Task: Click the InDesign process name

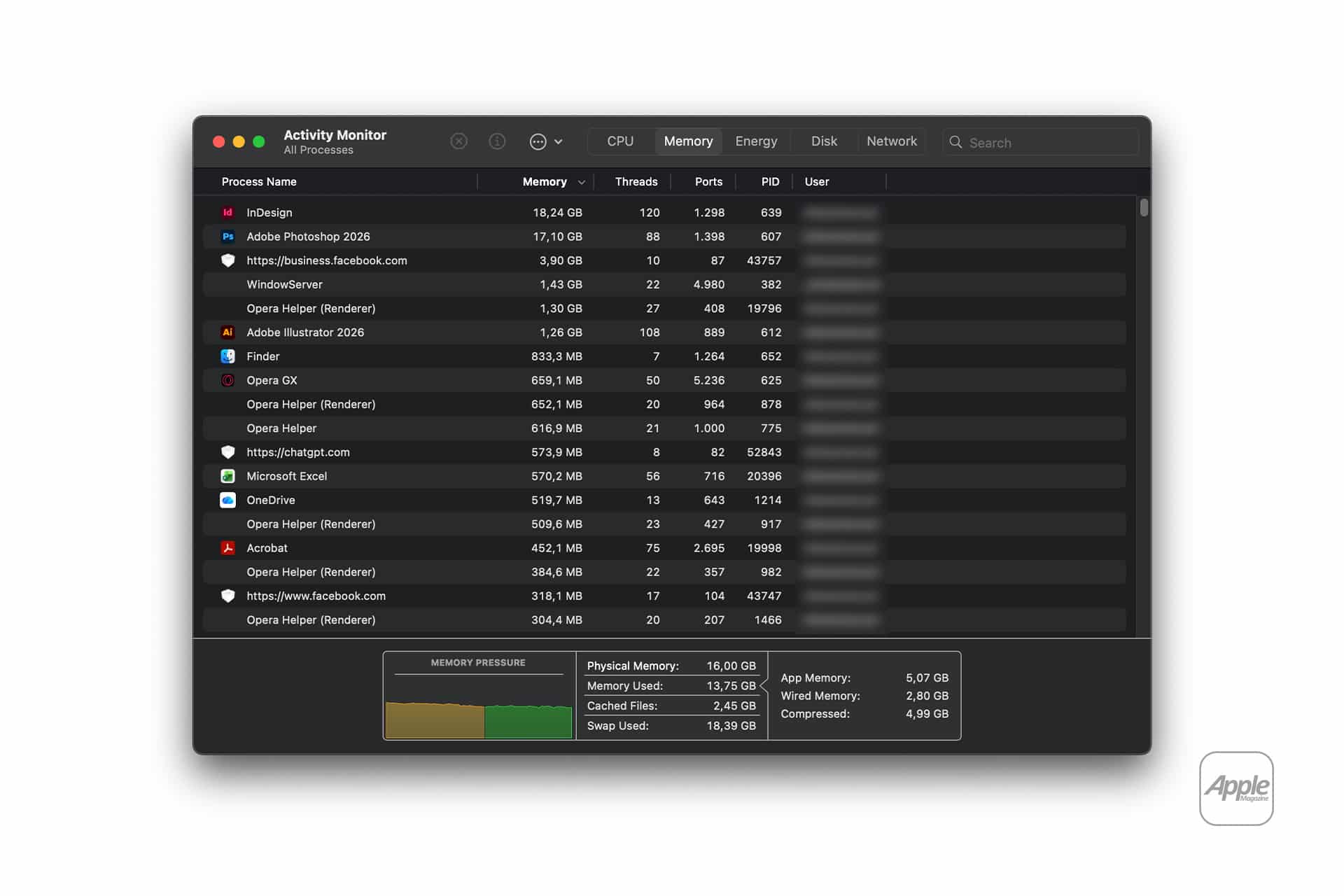Action: point(269,213)
